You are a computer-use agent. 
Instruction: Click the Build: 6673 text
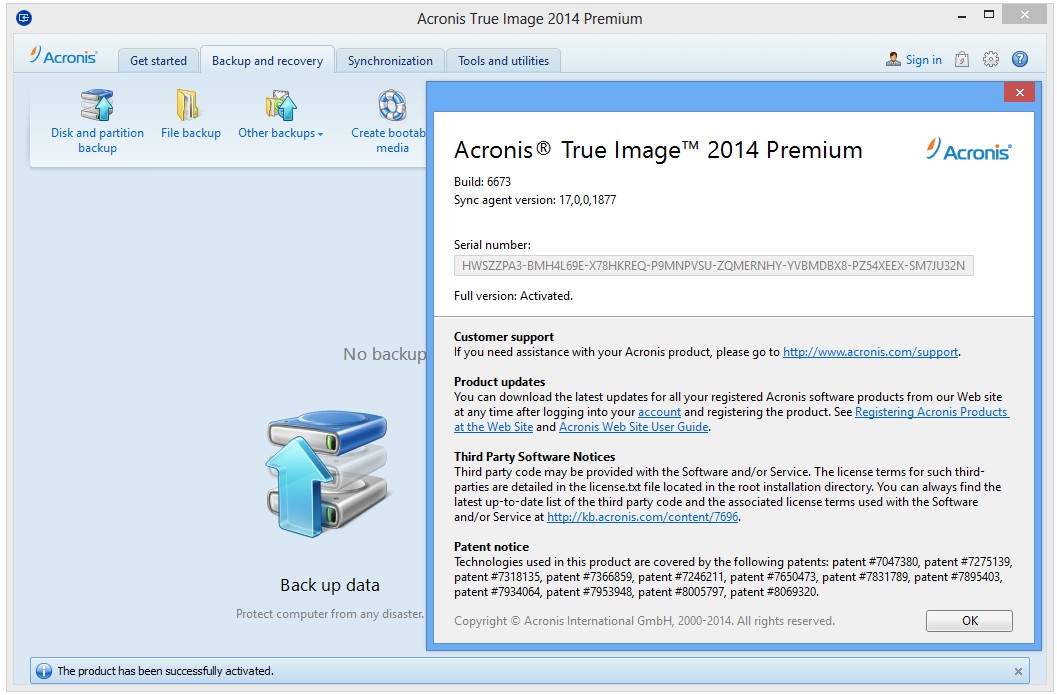click(483, 182)
